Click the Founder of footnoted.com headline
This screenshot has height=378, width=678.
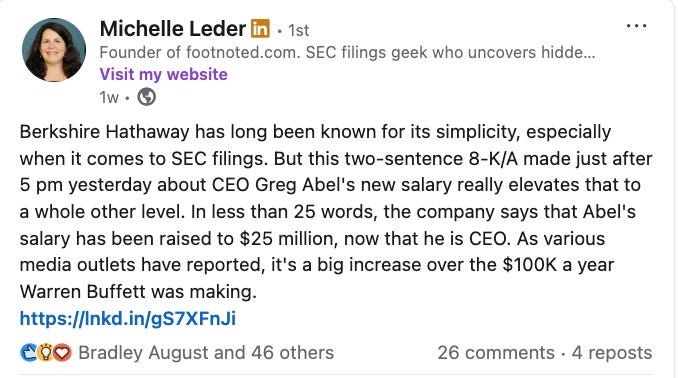(x=347, y=52)
